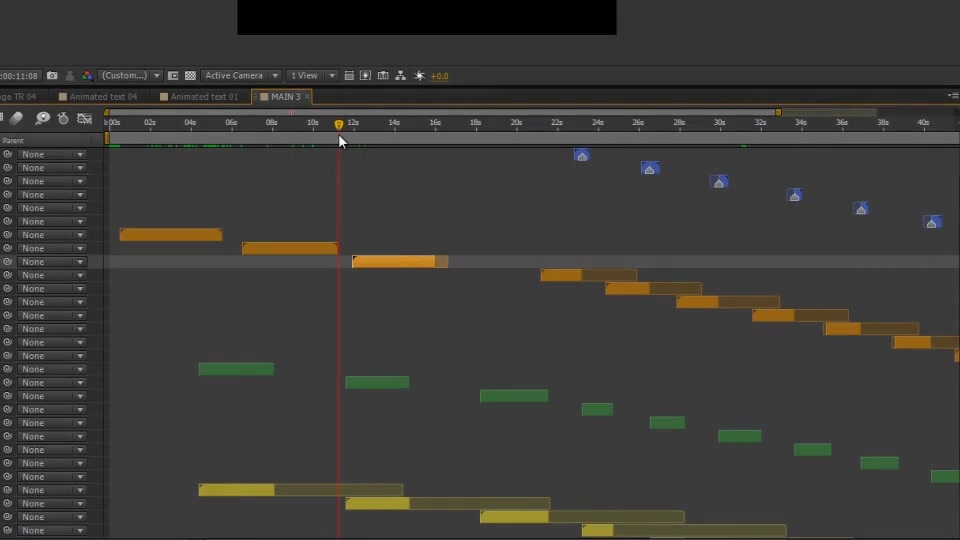Viewport: 960px width, 540px height.
Task: Select the orange layer bar ending at playhead
Action: (x=290, y=248)
